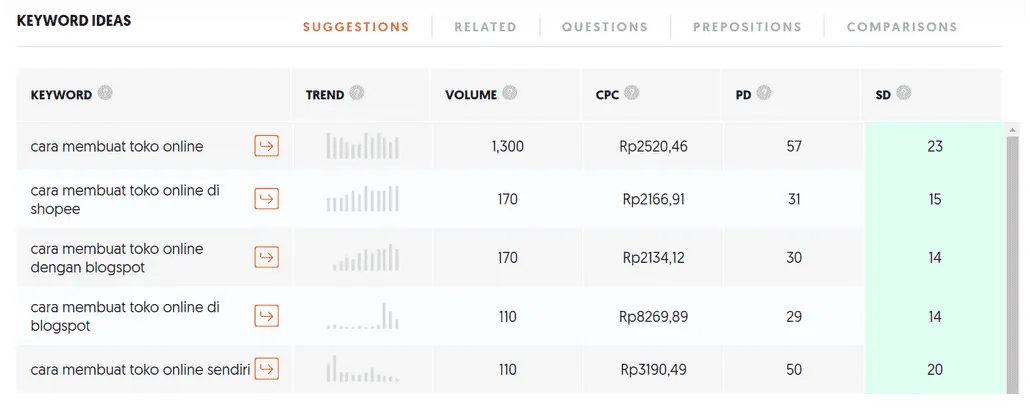This screenshot has height=410, width=1030.
Task: Click arrow icon for 'toko online dengan blogspot'
Action: click(x=266, y=258)
